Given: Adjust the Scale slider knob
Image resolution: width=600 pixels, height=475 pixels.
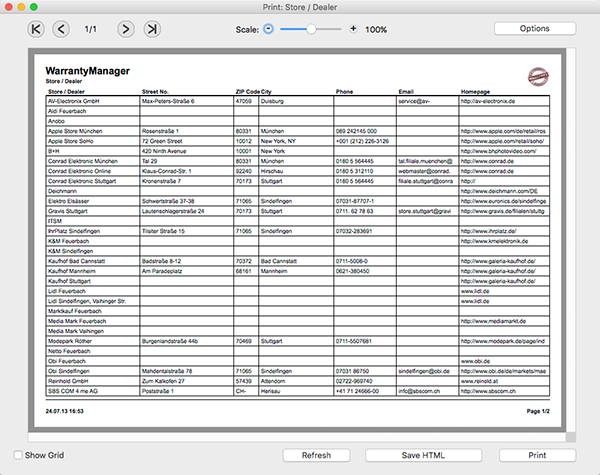Looking at the screenshot, I should tap(311, 29).
